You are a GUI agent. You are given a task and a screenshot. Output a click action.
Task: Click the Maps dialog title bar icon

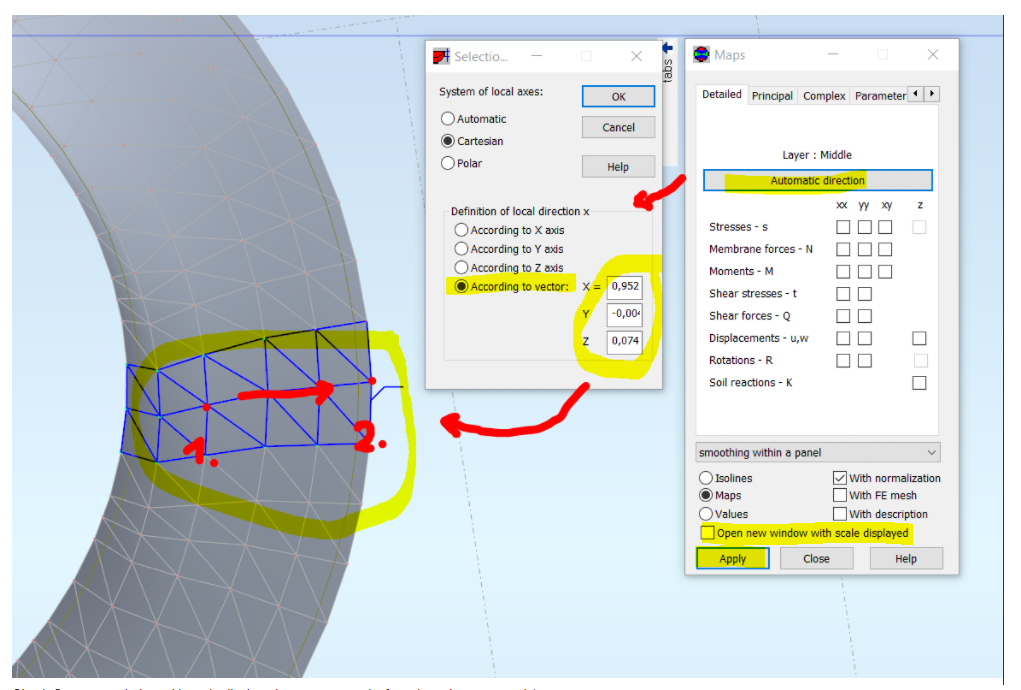701,54
